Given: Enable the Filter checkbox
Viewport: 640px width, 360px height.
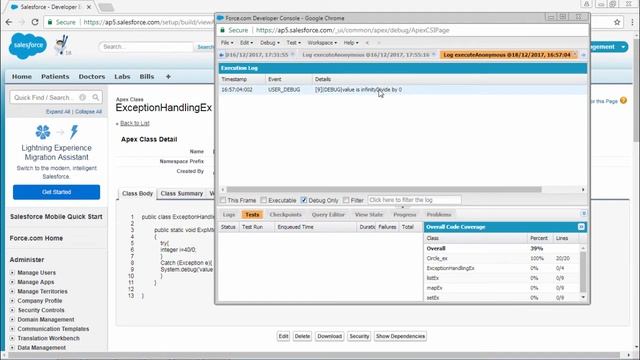Looking at the screenshot, I should (346, 200).
